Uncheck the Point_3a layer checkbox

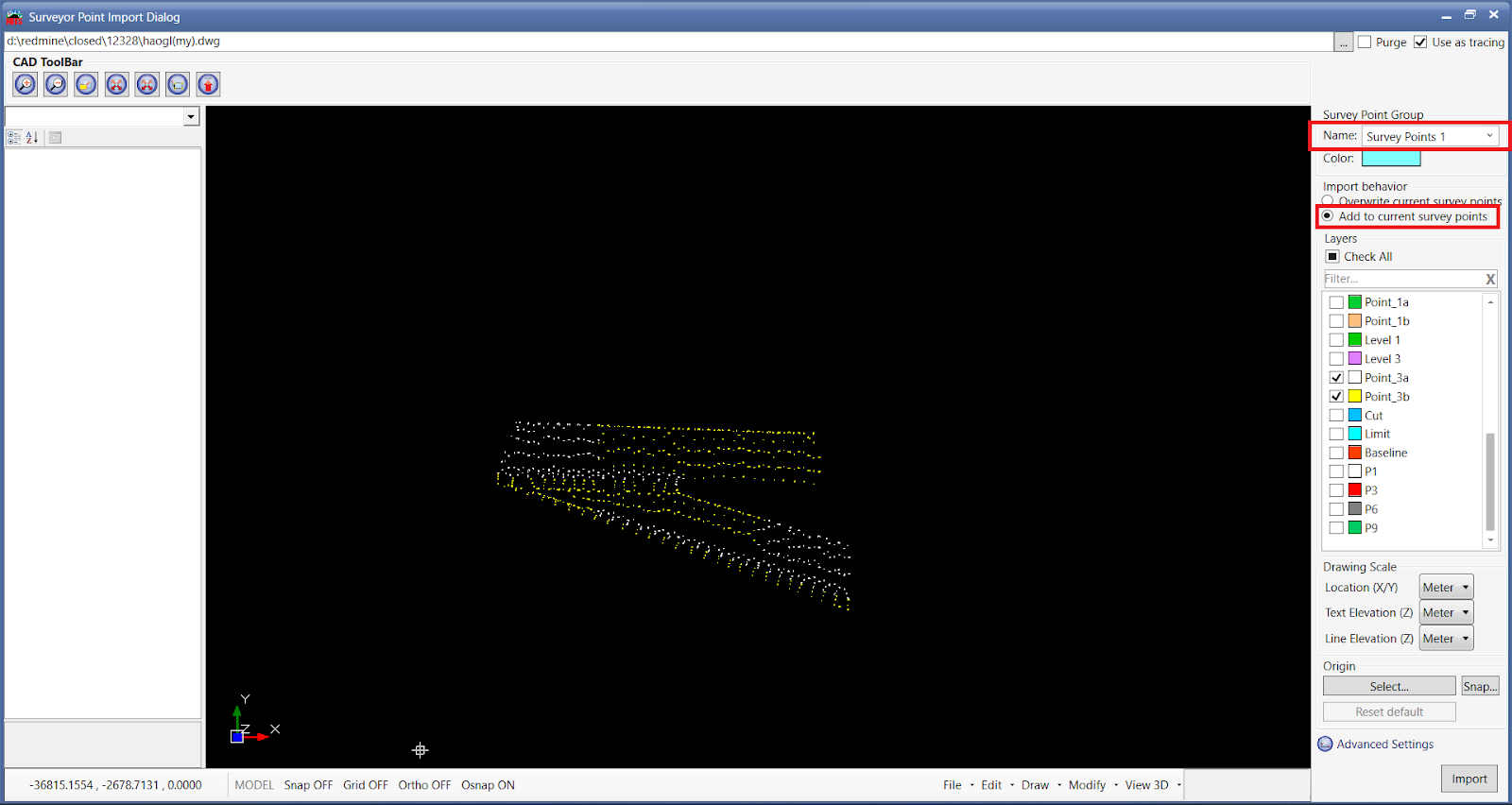[x=1336, y=377]
